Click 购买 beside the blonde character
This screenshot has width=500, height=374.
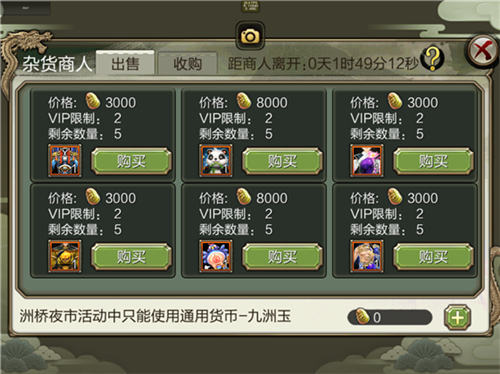[433, 257]
